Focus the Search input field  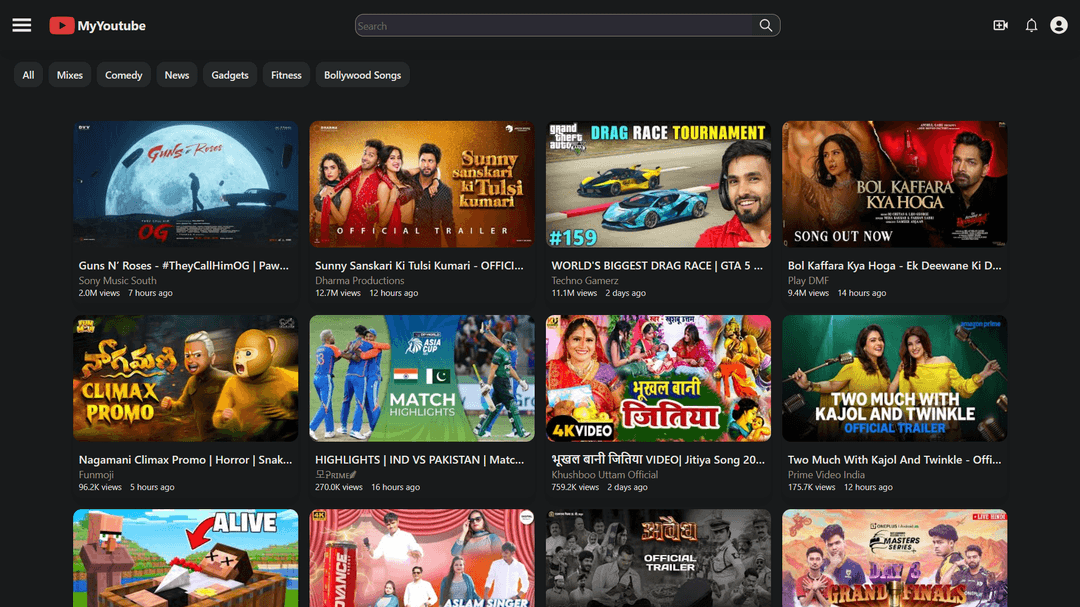click(555, 26)
